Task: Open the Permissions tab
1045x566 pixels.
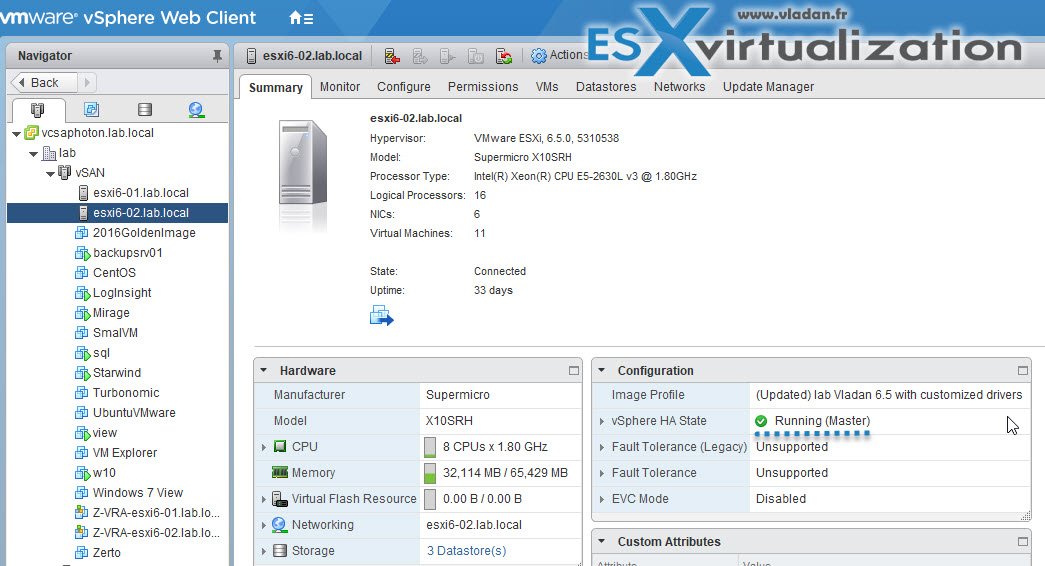Action: [483, 87]
